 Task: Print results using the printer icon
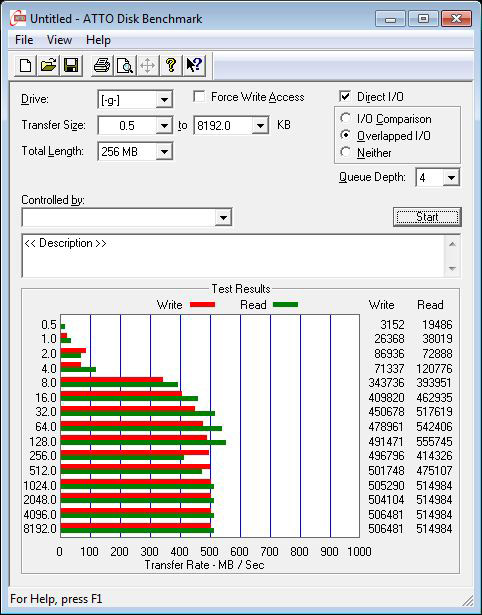102,65
